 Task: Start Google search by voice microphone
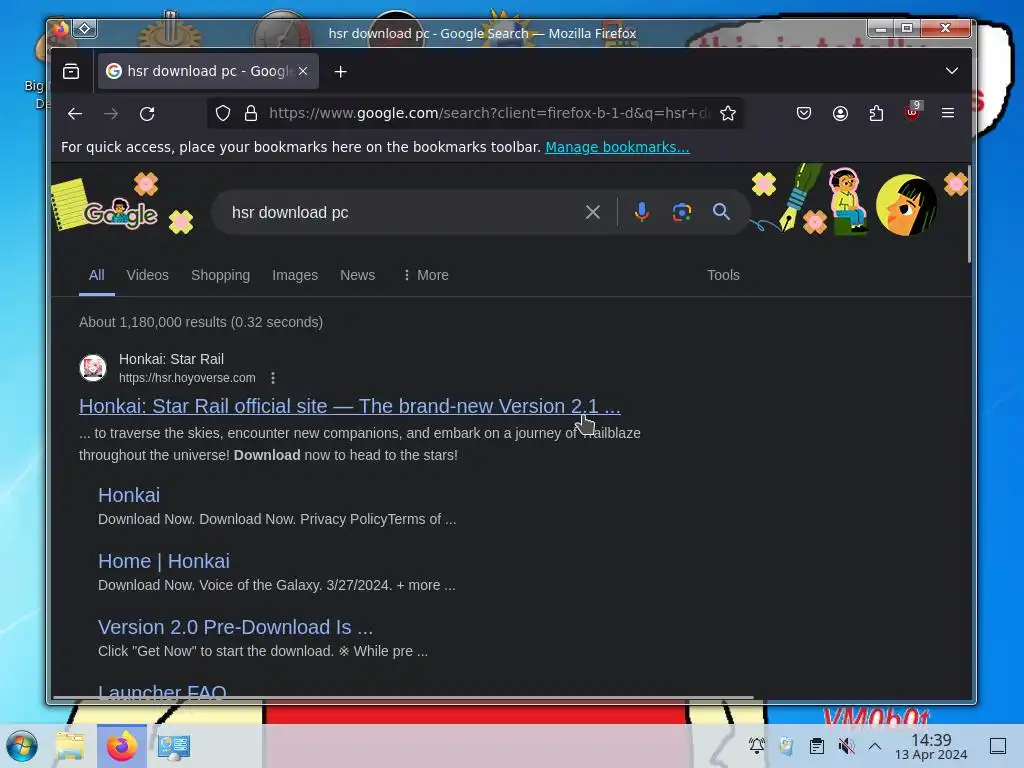coord(641,212)
